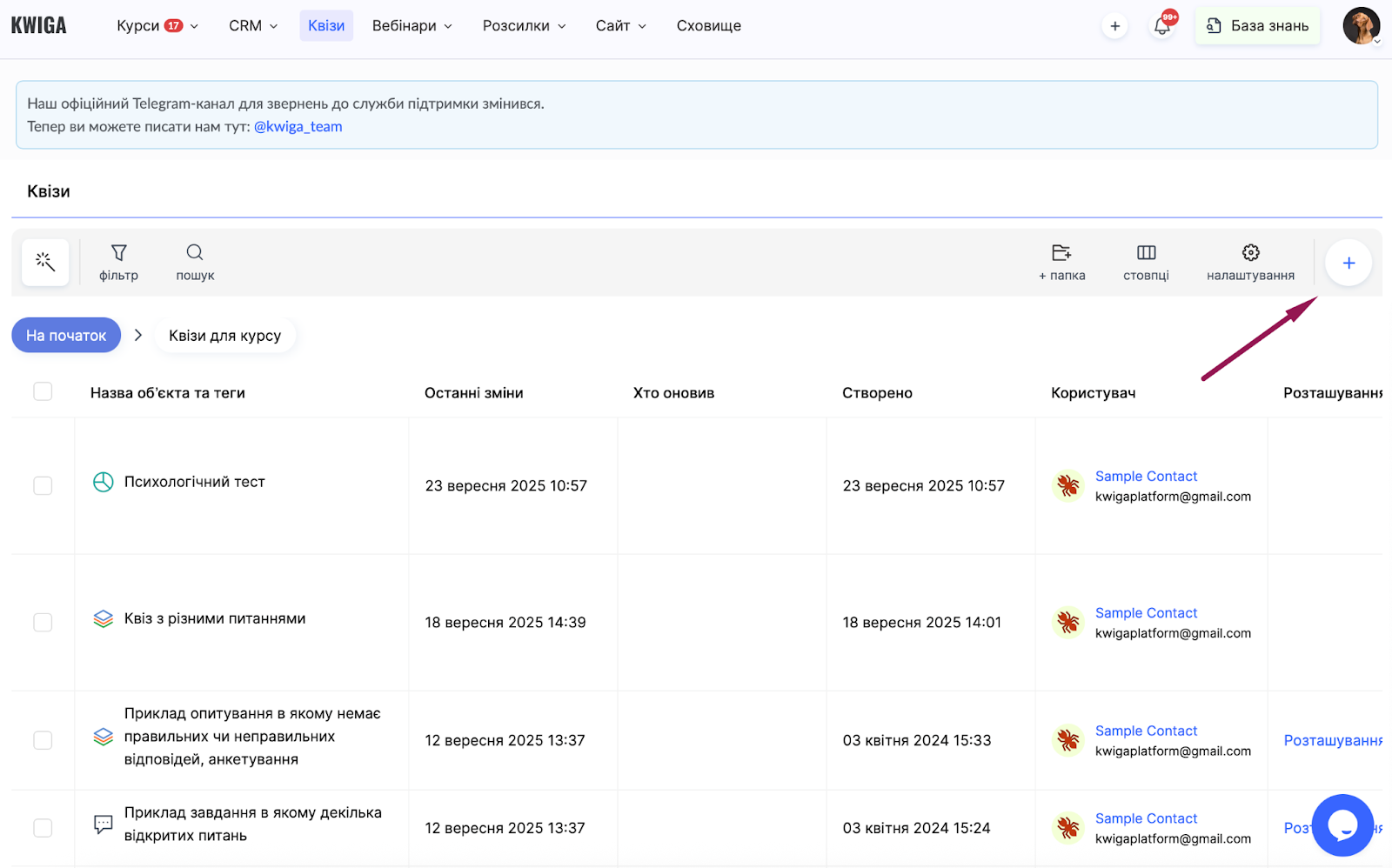Click the Курси badge showing 17
The image size is (1392, 868).
click(174, 26)
